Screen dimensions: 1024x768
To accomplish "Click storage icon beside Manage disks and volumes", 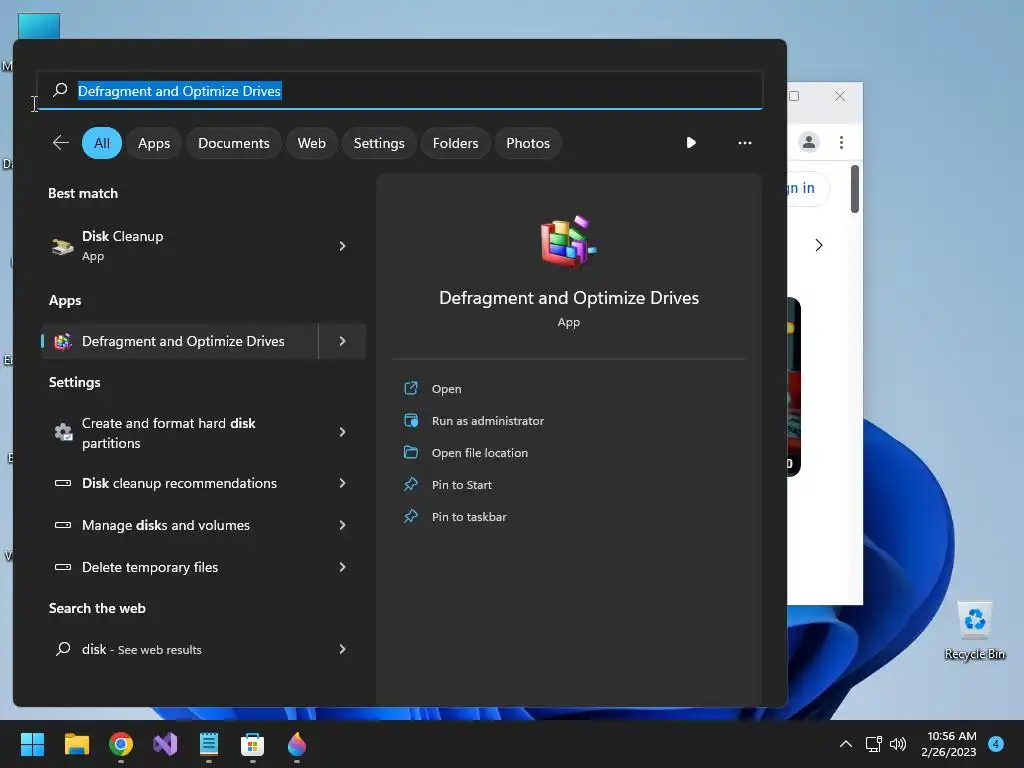I will pos(63,525).
